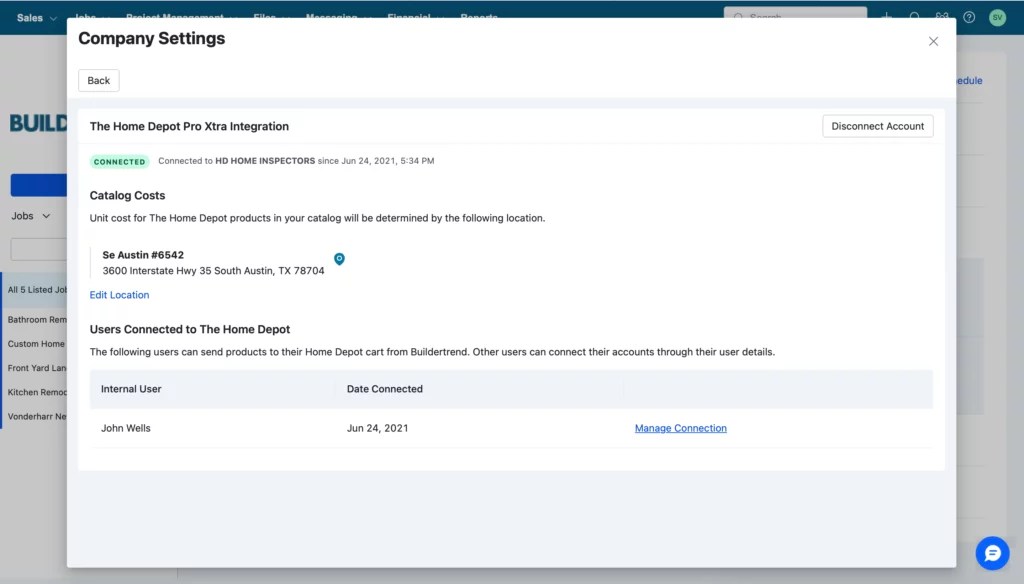Select the Custom Home job in sidebar
Image resolution: width=1024 pixels, height=584 pixels.
tap(37, 344)
